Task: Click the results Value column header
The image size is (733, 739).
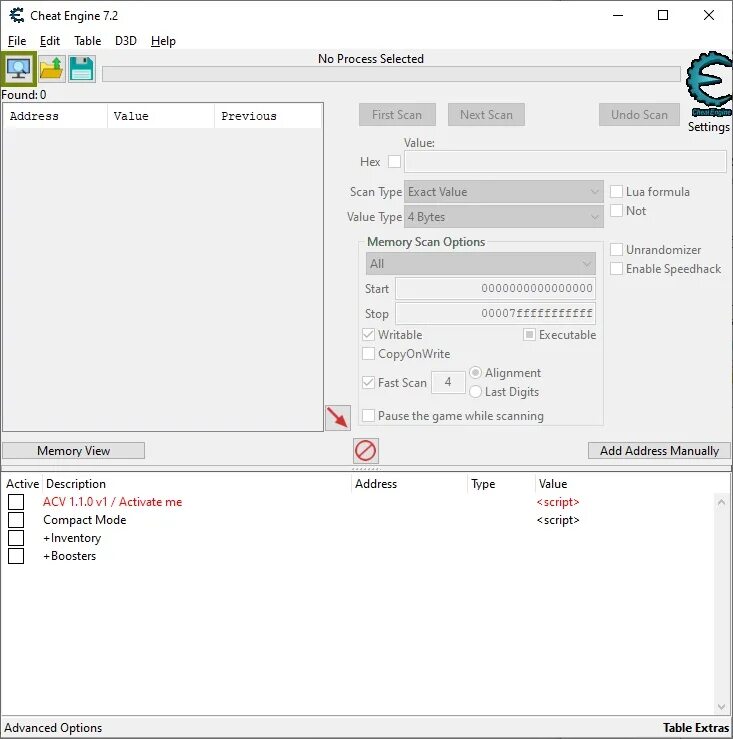Action: (x=161, y=116)
